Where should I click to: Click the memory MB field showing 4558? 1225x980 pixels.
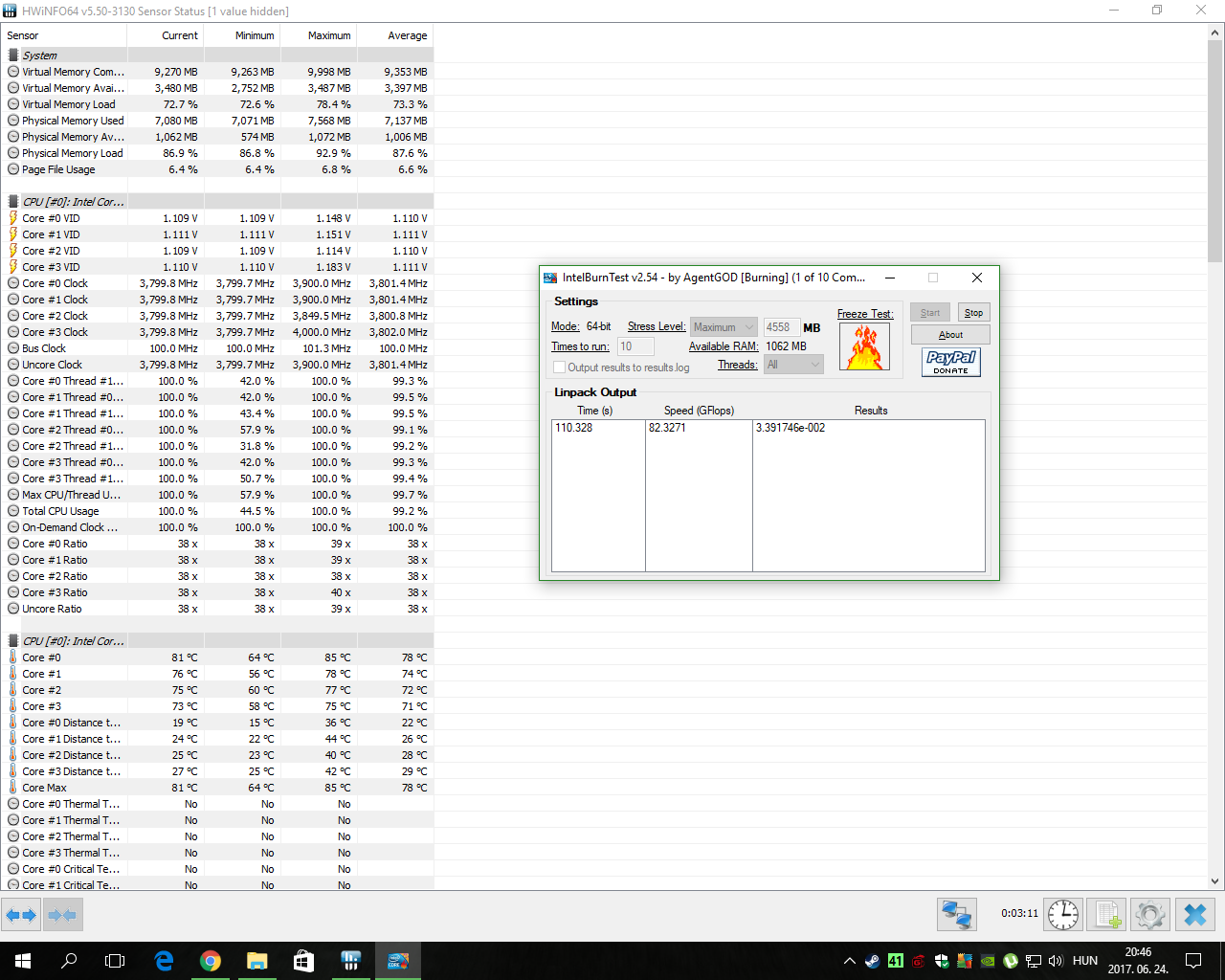point(782,327)
